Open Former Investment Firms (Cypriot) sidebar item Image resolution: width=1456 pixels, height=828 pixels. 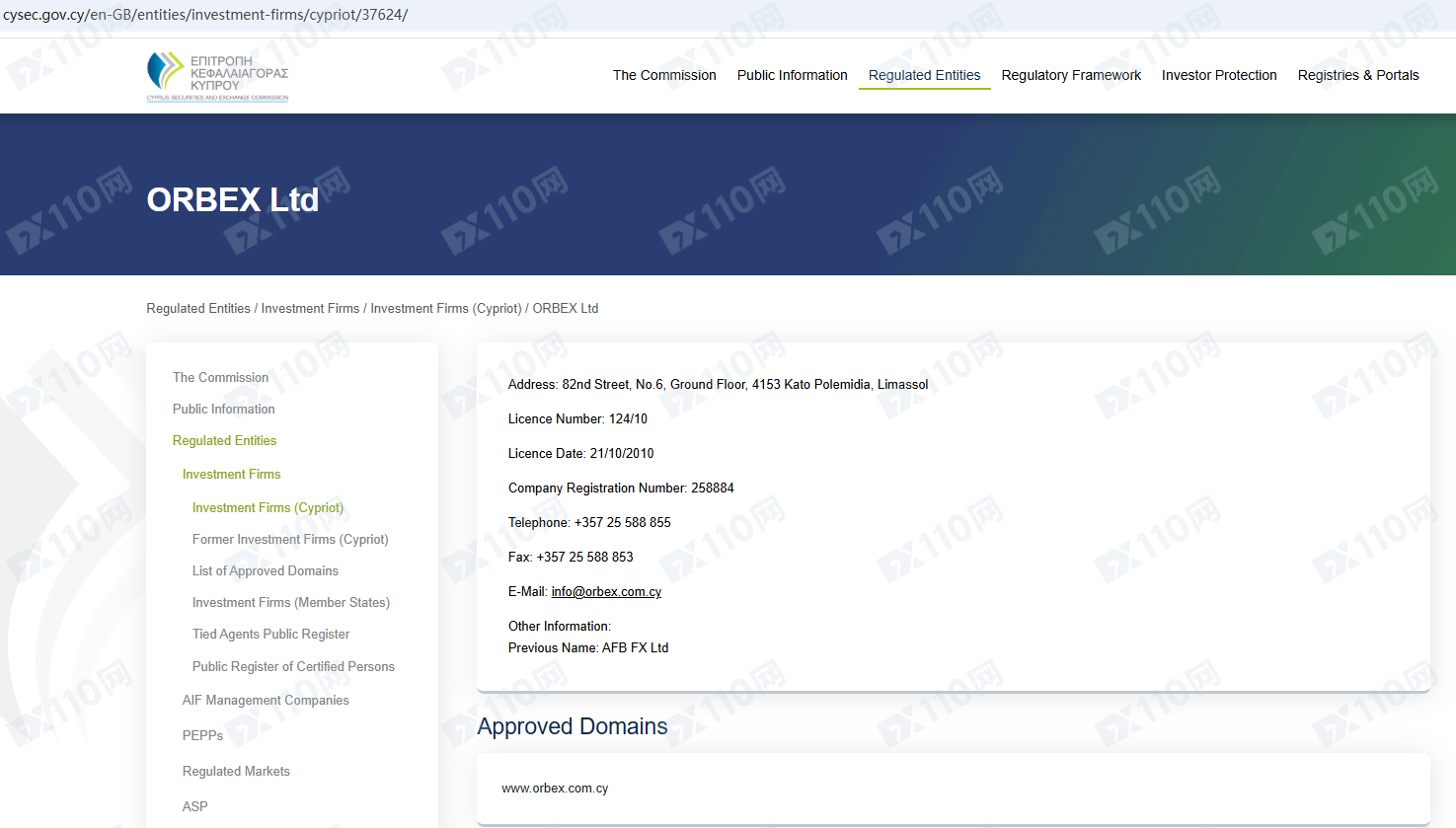tap(290, 539)
